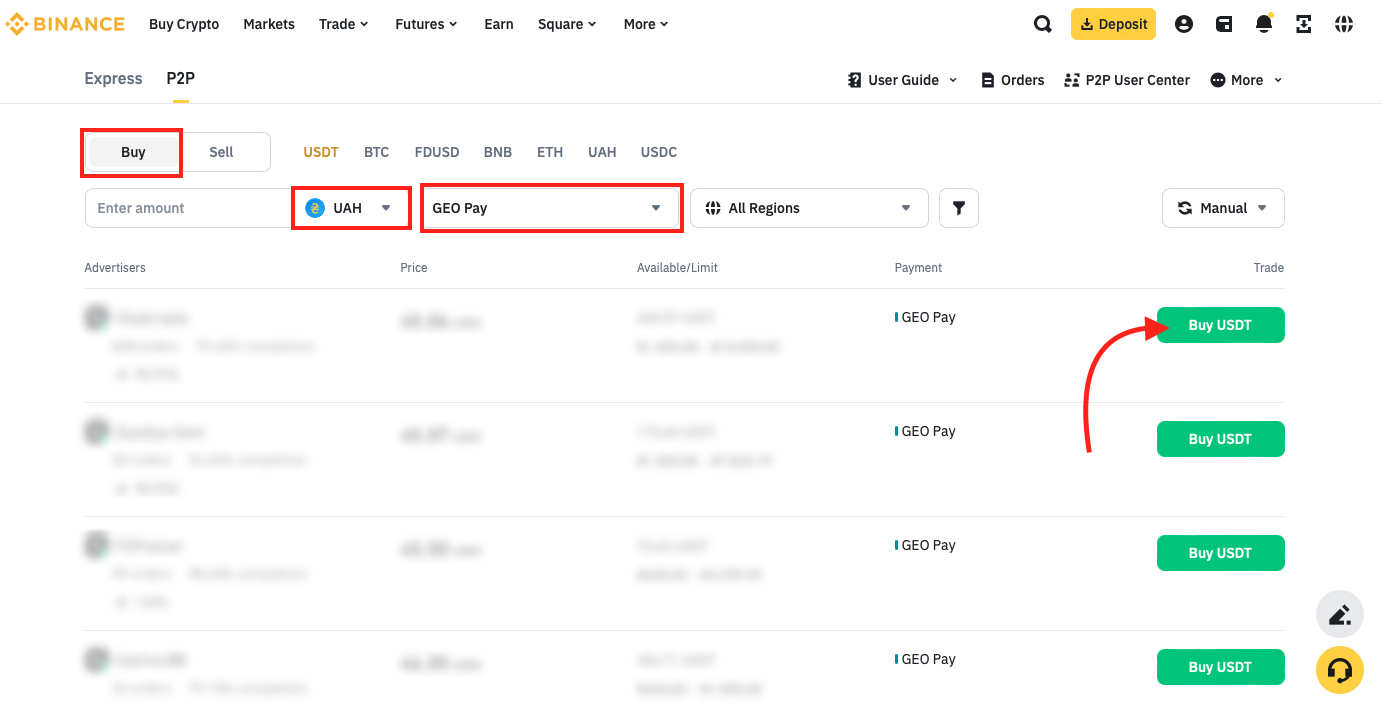Select the UAH coin tab
Screen dimensions: 1382x708
point(602,152)
